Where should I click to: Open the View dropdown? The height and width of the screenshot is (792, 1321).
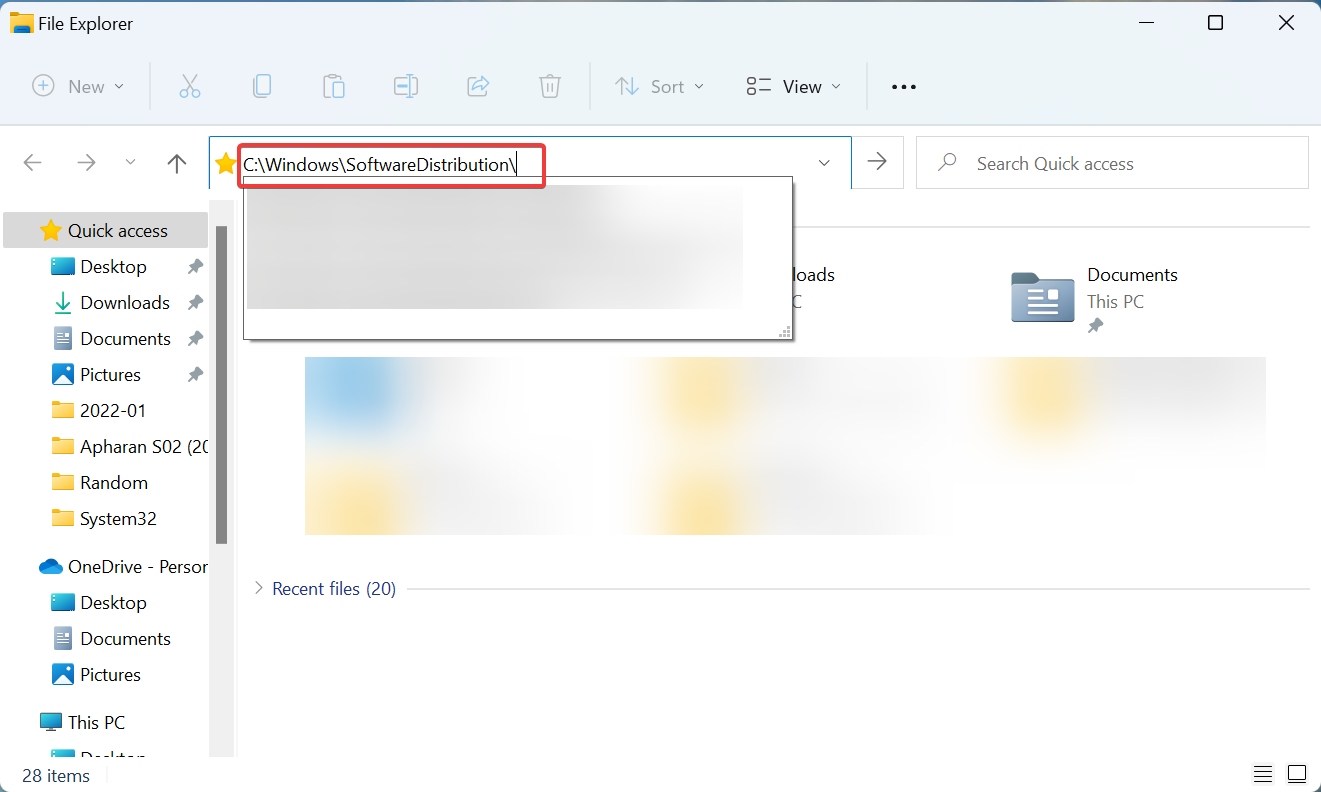pyautogui.click(x=792, y=86)
